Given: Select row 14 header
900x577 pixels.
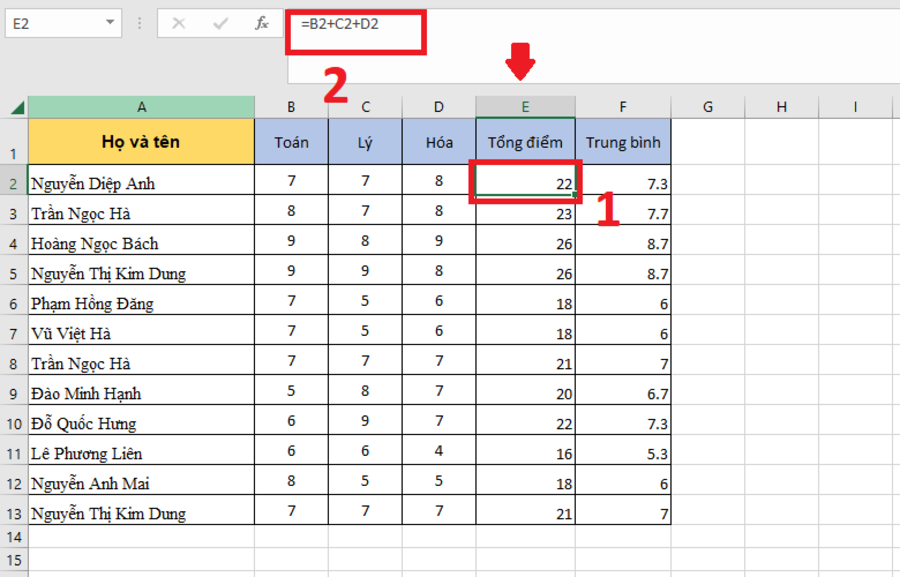Looking at the screenshot, I should coord(13,537).
